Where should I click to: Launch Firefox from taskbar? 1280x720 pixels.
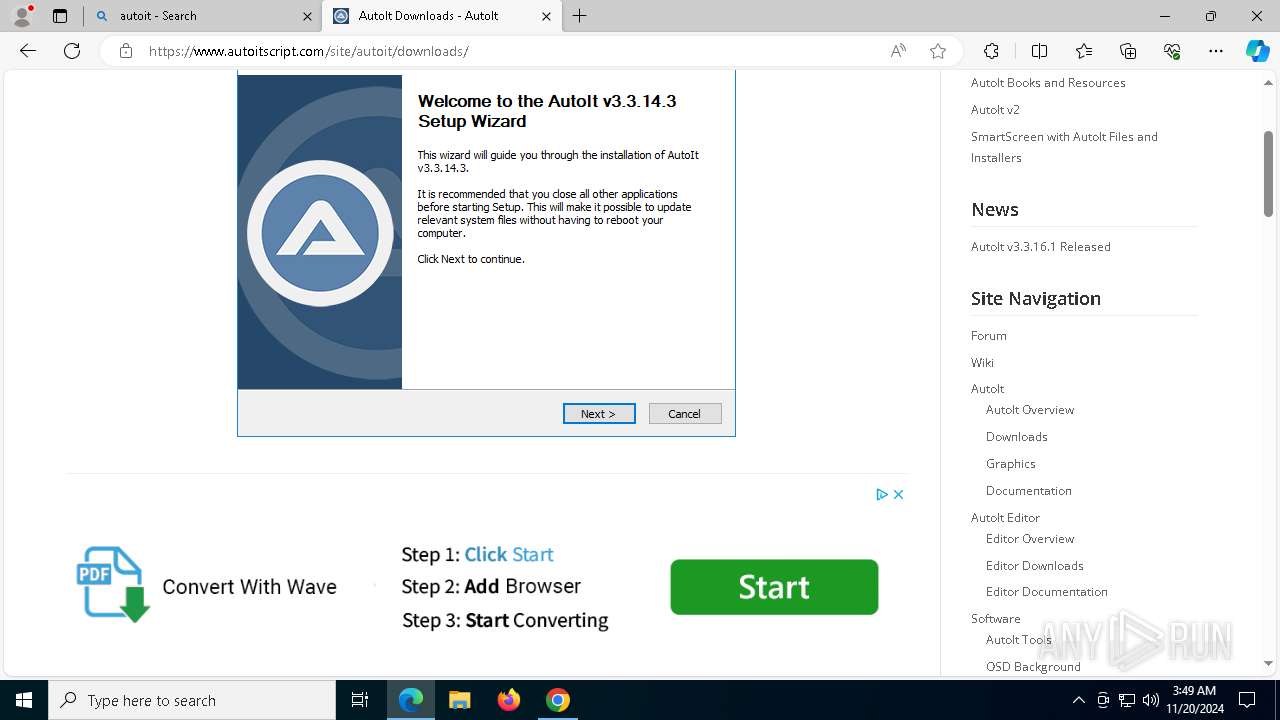tap(509, 700)
